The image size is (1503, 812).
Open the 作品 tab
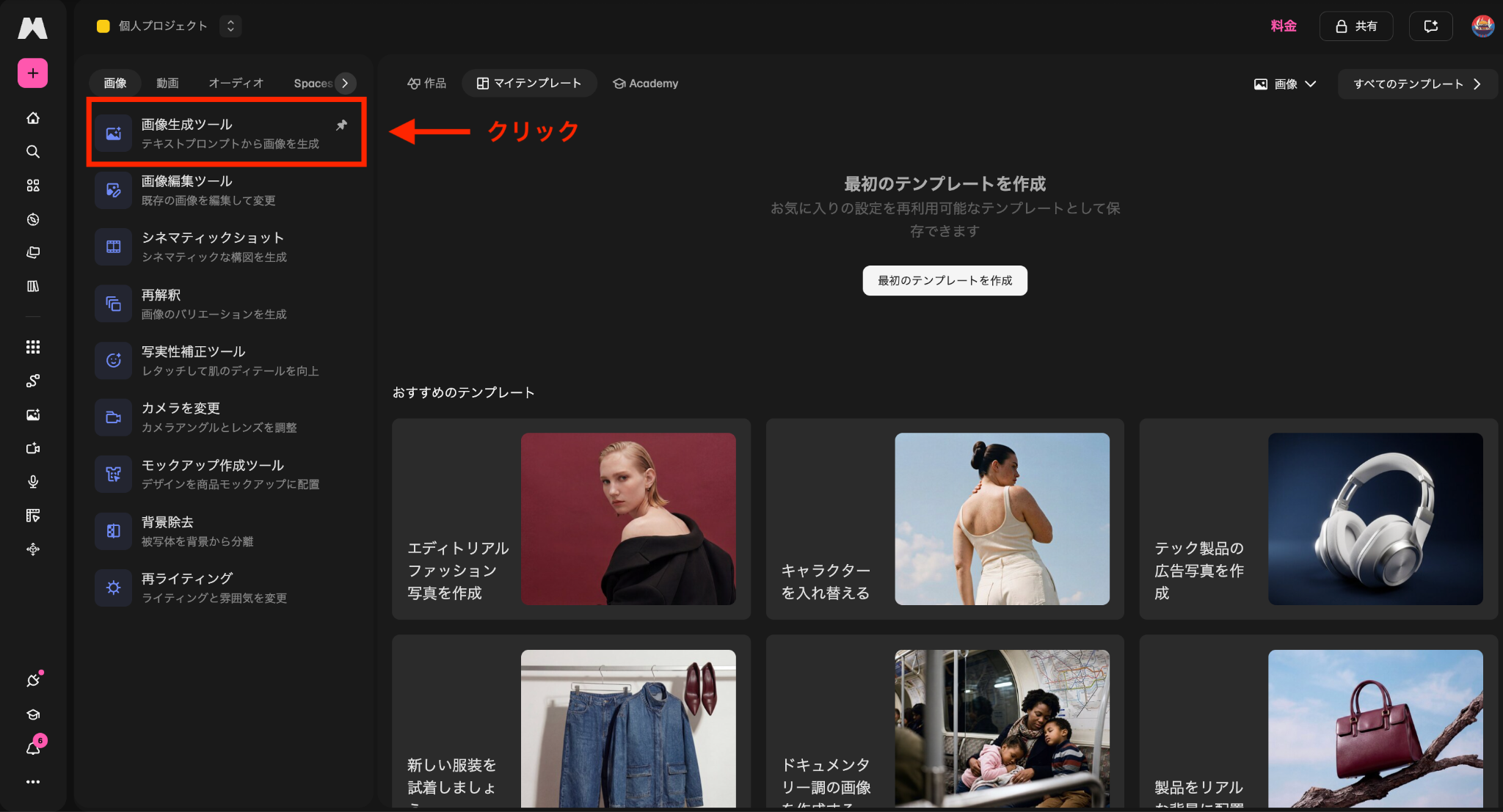427,84
